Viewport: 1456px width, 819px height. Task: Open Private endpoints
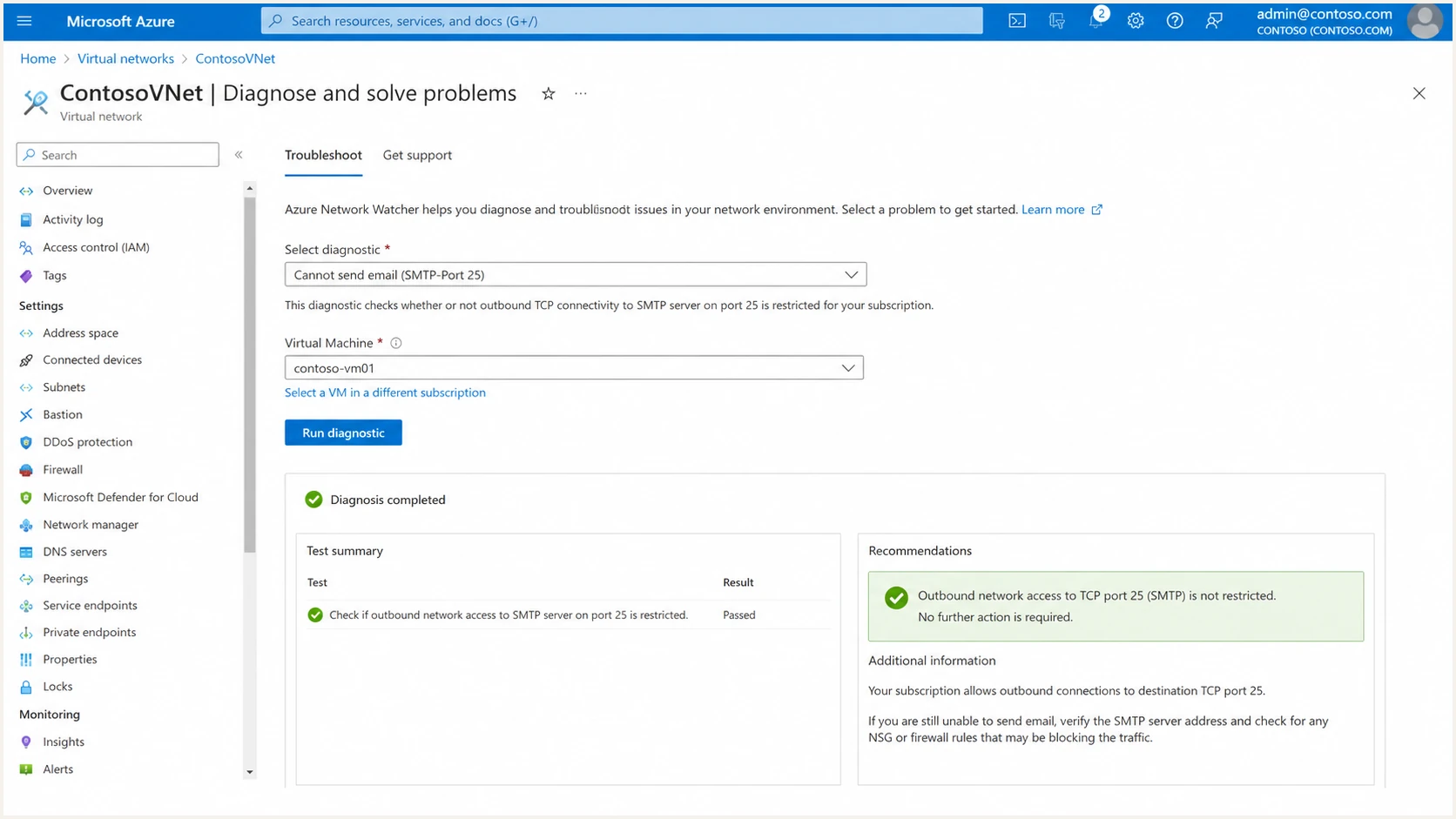point(90,633)
